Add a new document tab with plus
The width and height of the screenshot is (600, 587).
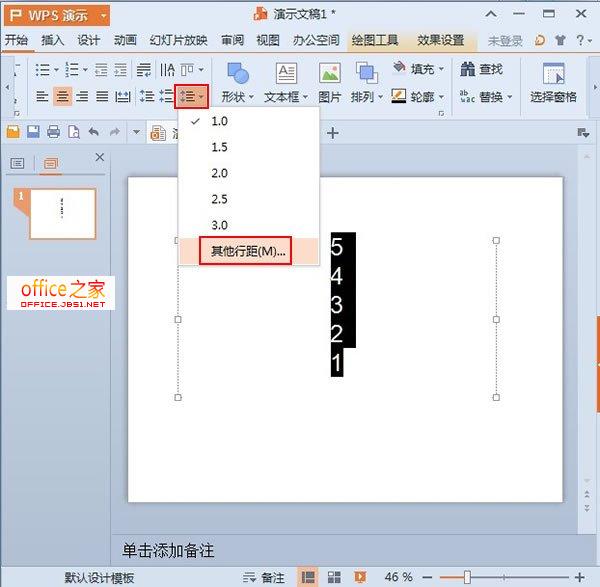(333, 133)
